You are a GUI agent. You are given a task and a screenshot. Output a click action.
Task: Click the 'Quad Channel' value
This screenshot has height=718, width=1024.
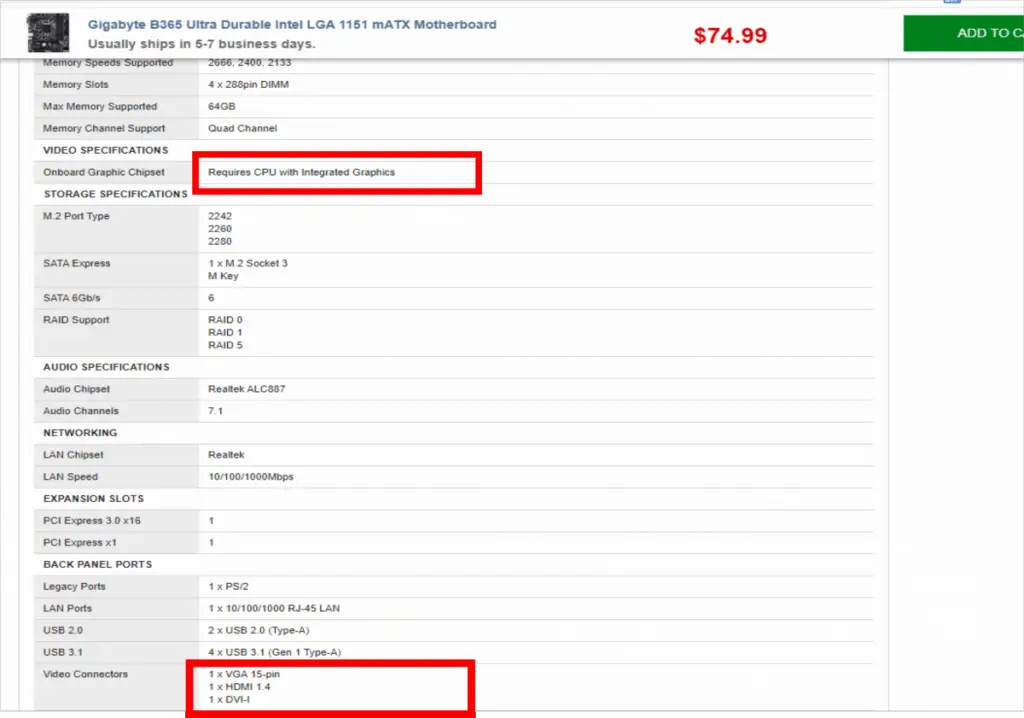242,128
